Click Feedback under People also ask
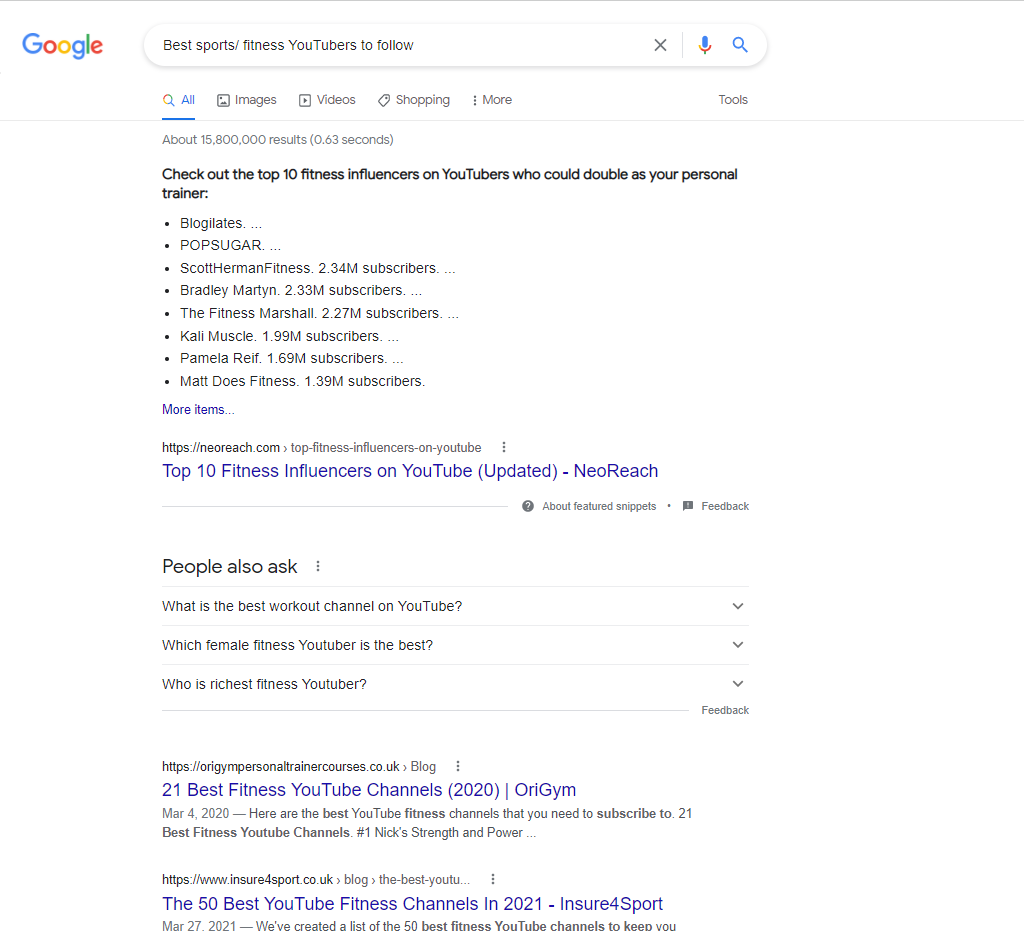Image resolution: width=1024 pixels, height=931 pixels. point(725,710)
